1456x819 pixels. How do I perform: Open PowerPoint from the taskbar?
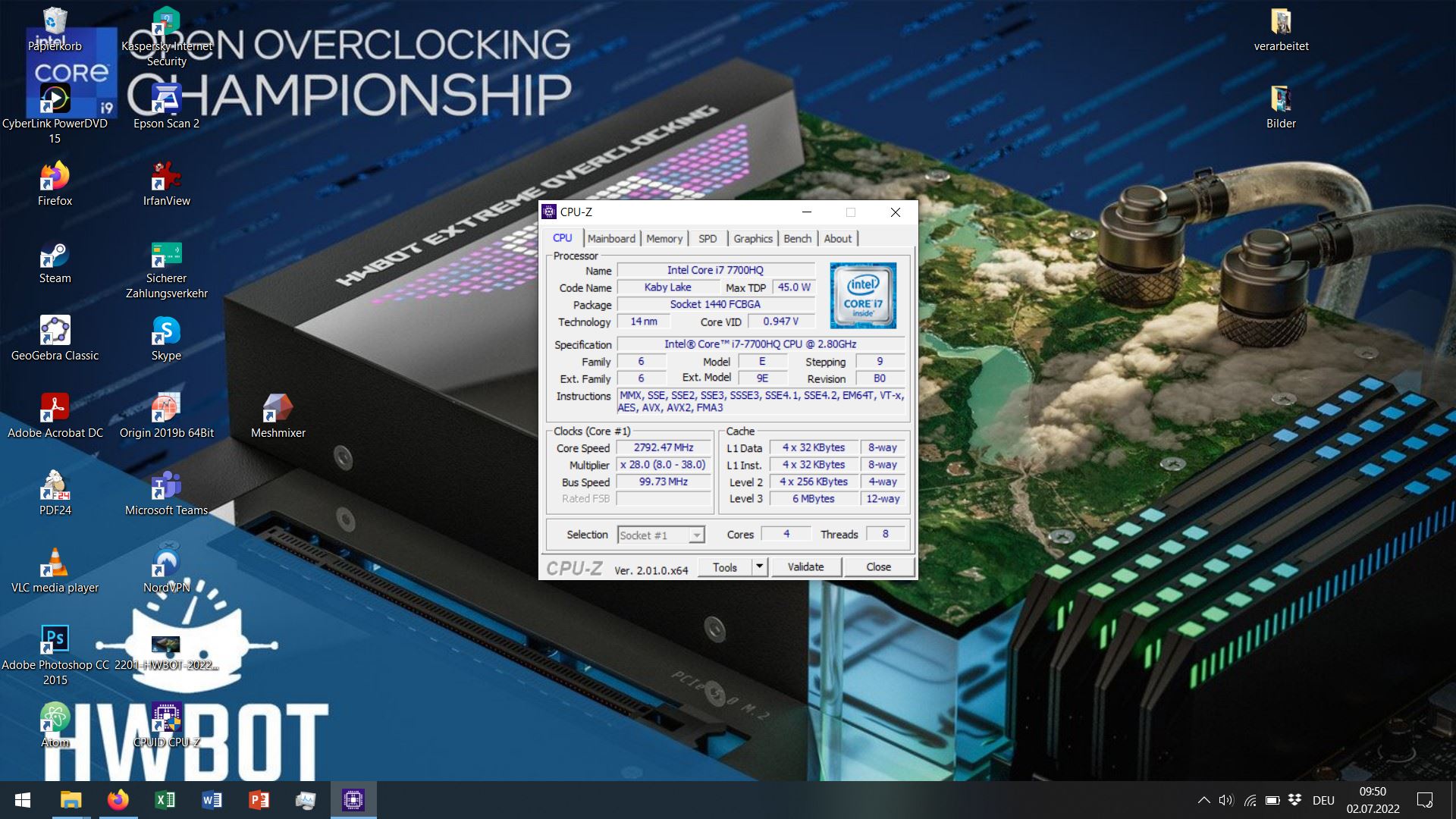pyautogui.click(x=259, y=800)
